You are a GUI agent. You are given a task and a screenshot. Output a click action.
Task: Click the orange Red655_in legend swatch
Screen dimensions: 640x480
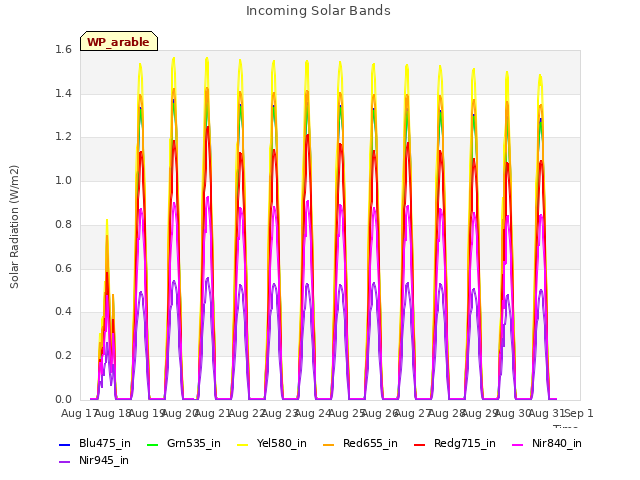pos(329,444)
